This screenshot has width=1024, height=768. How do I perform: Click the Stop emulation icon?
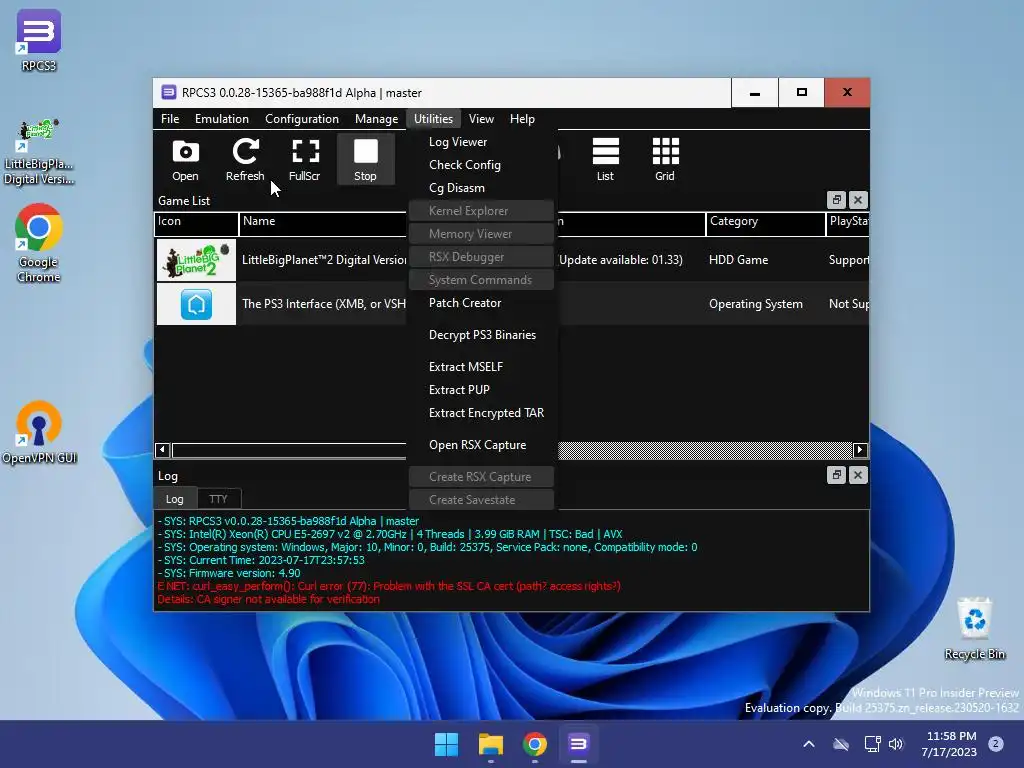click(x=366, y=160)
